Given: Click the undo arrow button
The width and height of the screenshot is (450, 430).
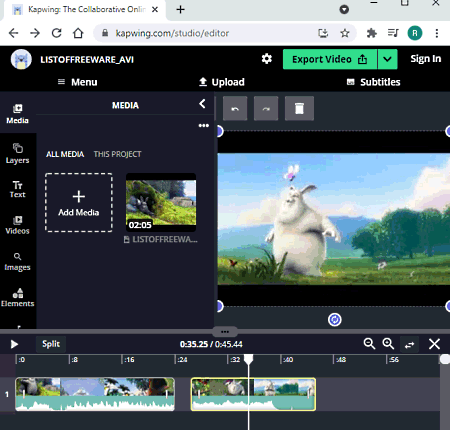Looking at the screenshot, I should tap(235, 108).
